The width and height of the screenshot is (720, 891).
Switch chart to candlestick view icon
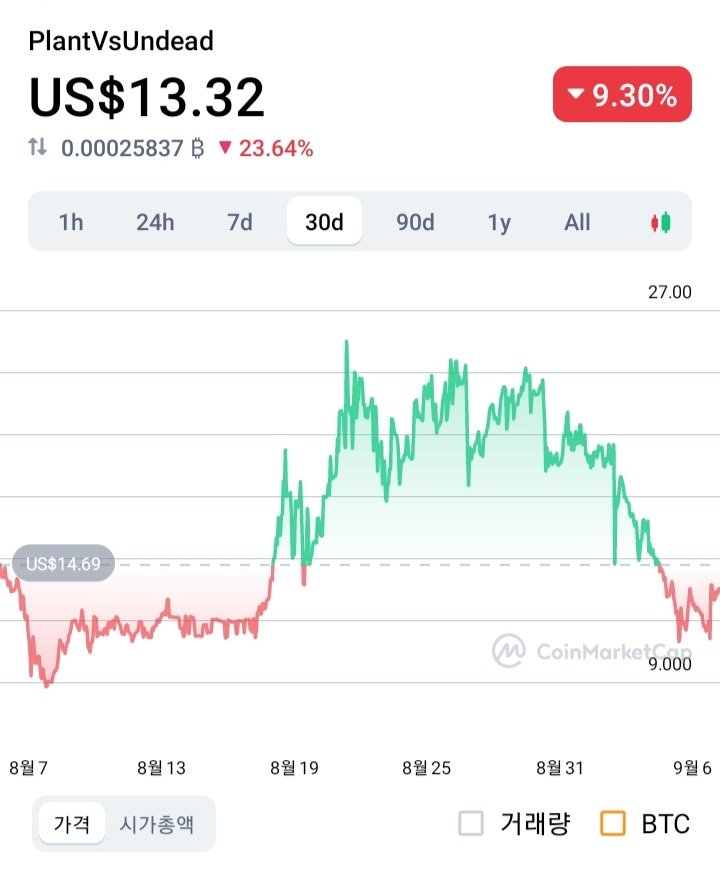coord(660,222)
